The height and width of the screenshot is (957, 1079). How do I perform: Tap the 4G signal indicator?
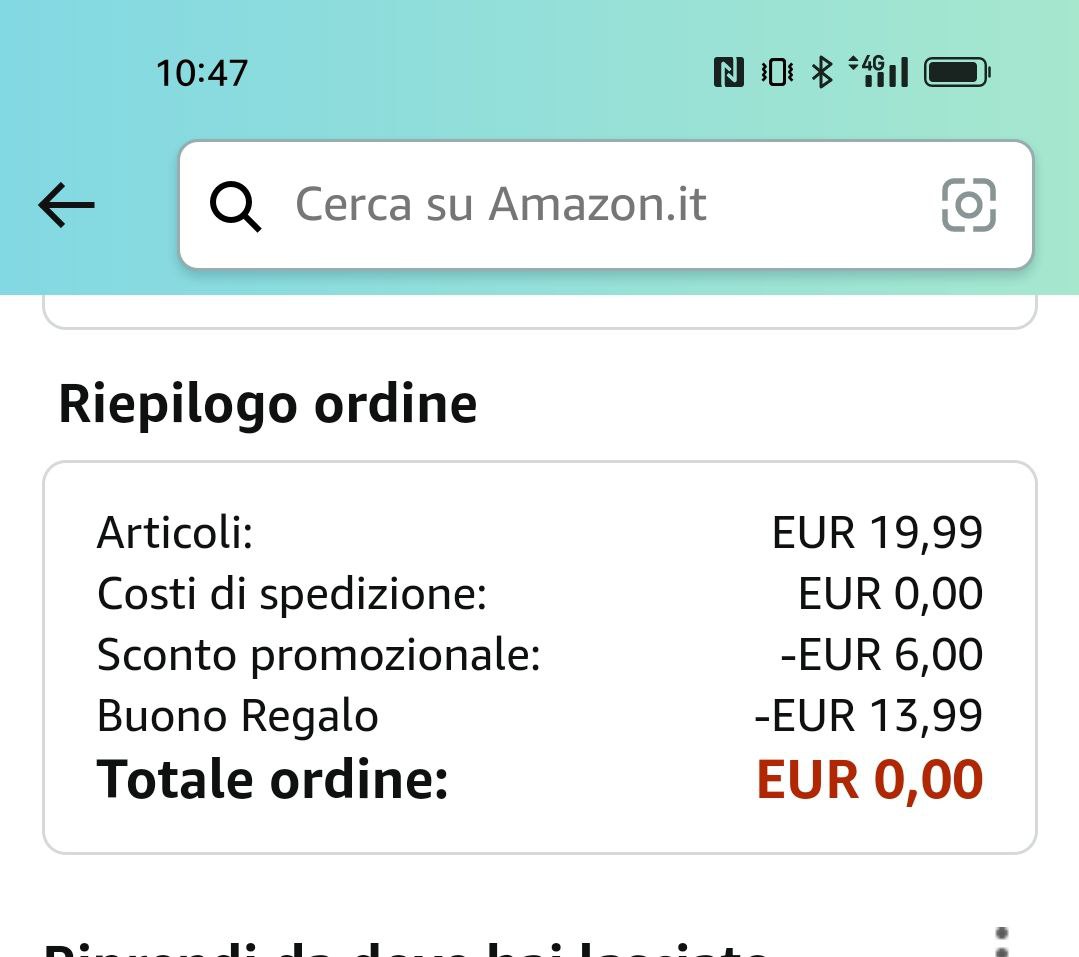878,71
